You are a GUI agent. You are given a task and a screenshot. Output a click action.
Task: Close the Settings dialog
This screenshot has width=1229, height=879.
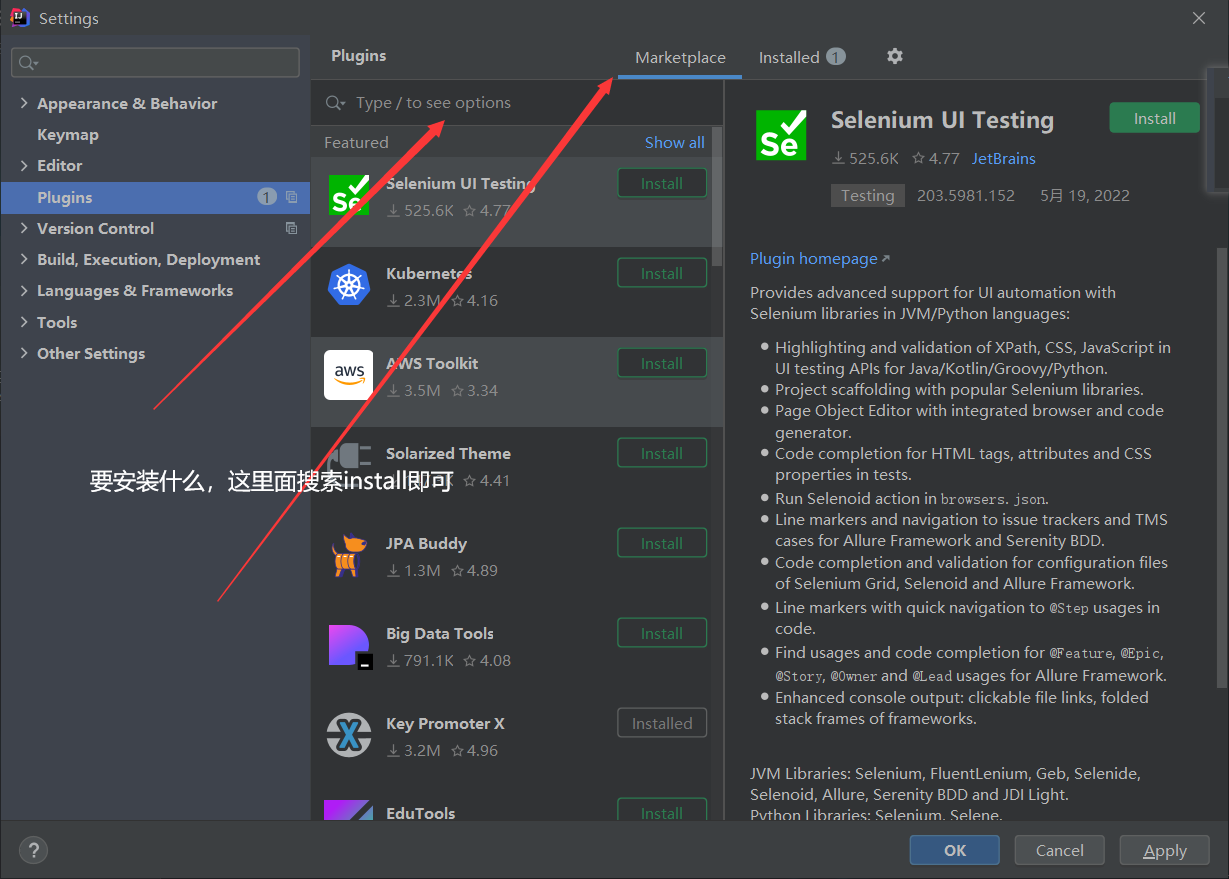tap(1199, 18)
